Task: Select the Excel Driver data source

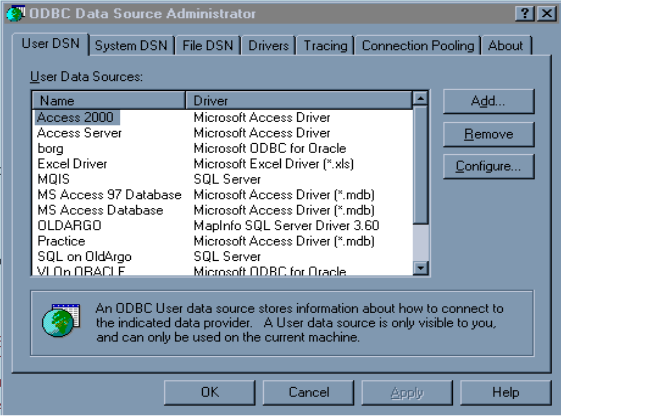Action: (x=72, y=163)
